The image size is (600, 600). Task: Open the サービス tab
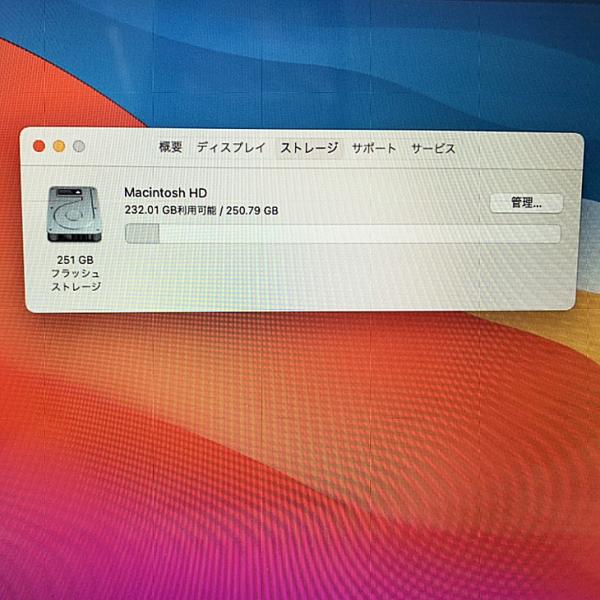(x=433, y=148)
